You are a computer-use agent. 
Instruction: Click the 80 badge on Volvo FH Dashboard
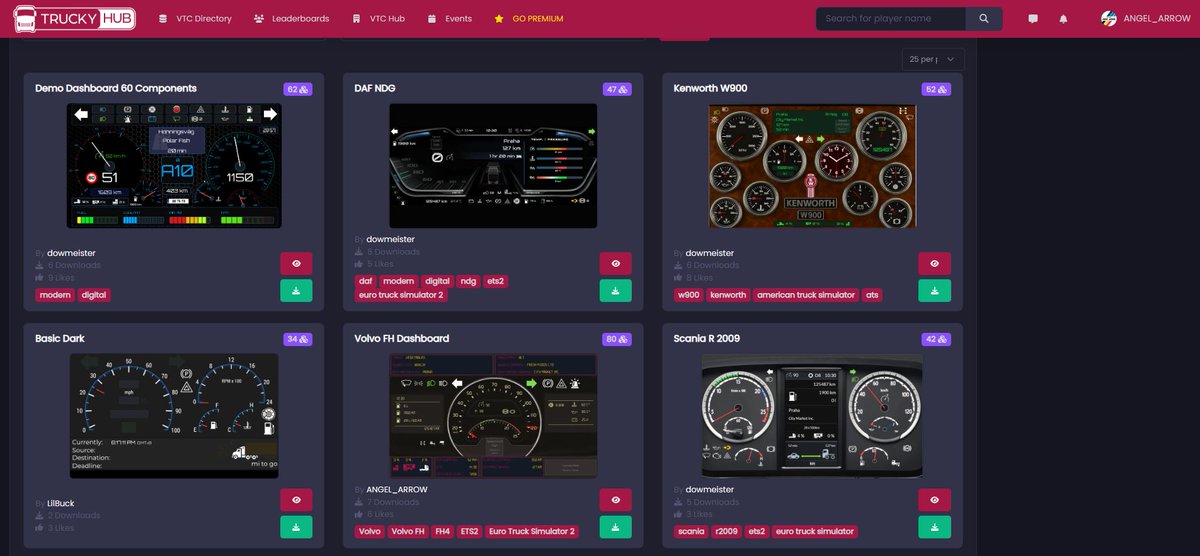617,339
